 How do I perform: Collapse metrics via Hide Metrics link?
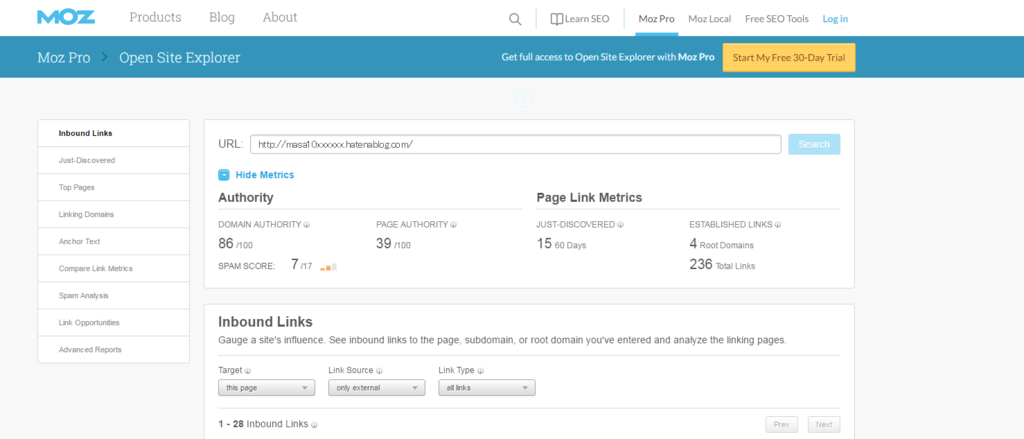tap(264, 175)
